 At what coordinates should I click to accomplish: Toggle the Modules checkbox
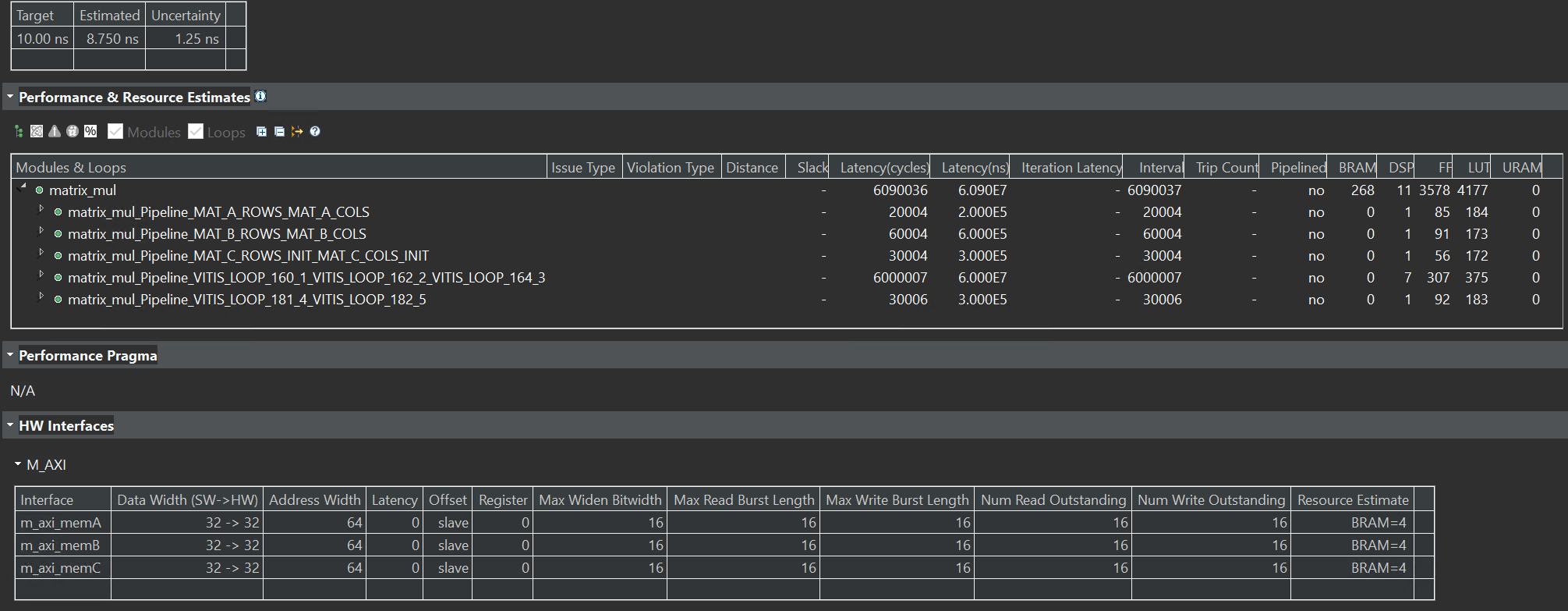[115, 131]
